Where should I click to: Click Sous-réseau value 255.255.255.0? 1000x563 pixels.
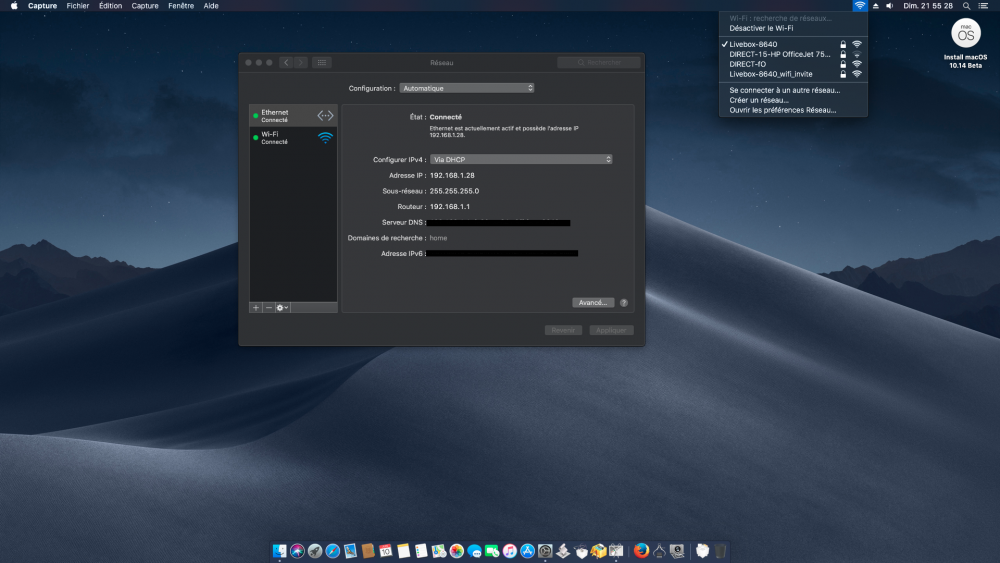(454, 191)
